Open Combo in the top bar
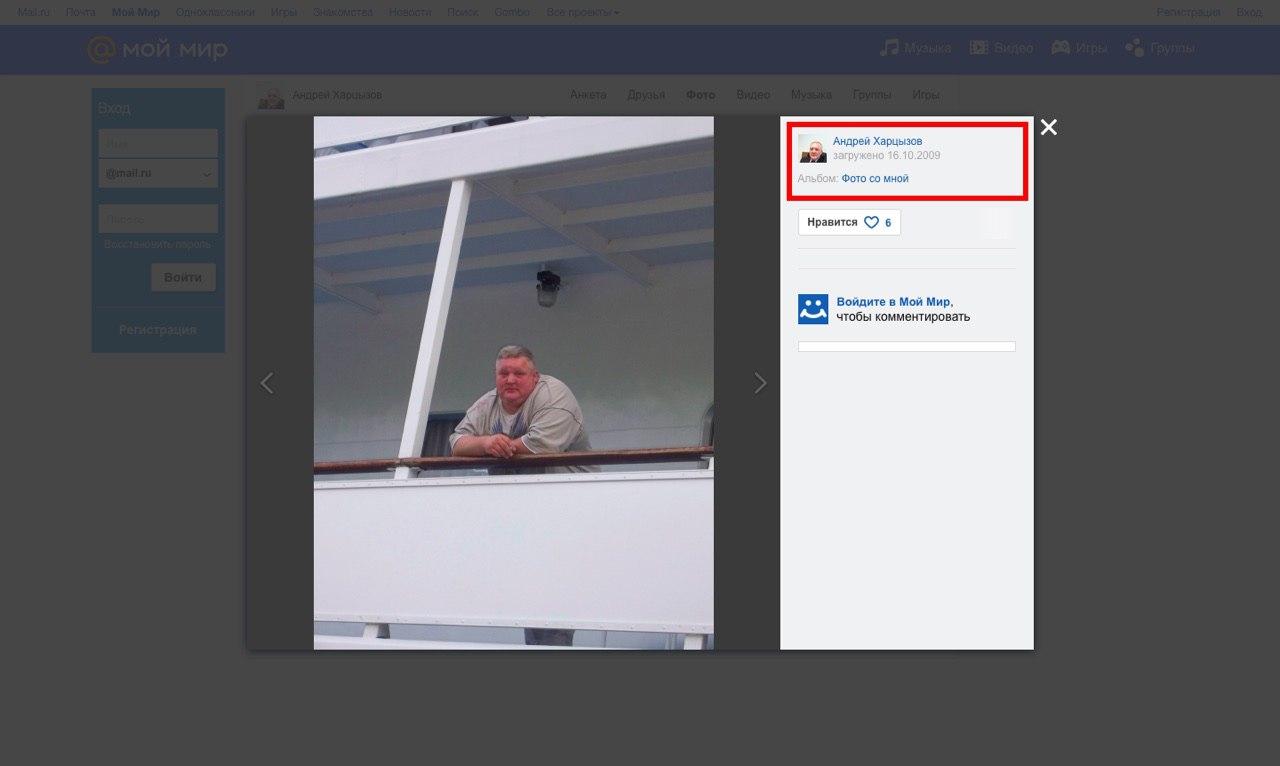 click(x=512, y=12)
